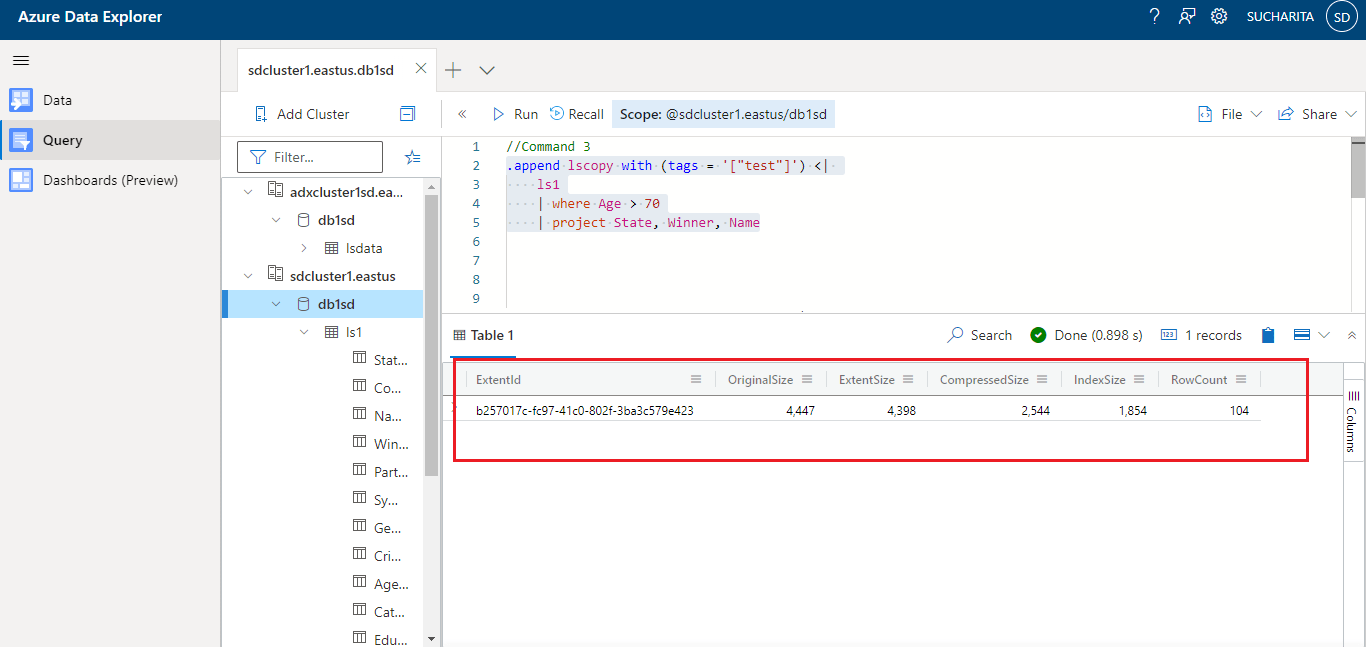
Task: Click the Done (0.898 s) status
Action: click(x=1086, y=335)
